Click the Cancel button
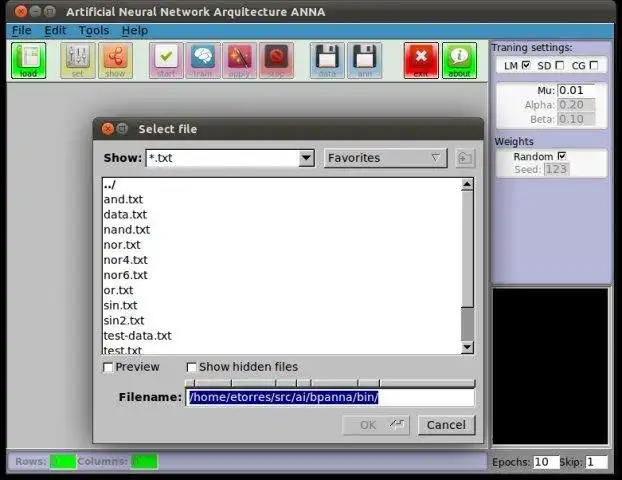The height and width of the screenshot is (480, 622). click(446, 425)
